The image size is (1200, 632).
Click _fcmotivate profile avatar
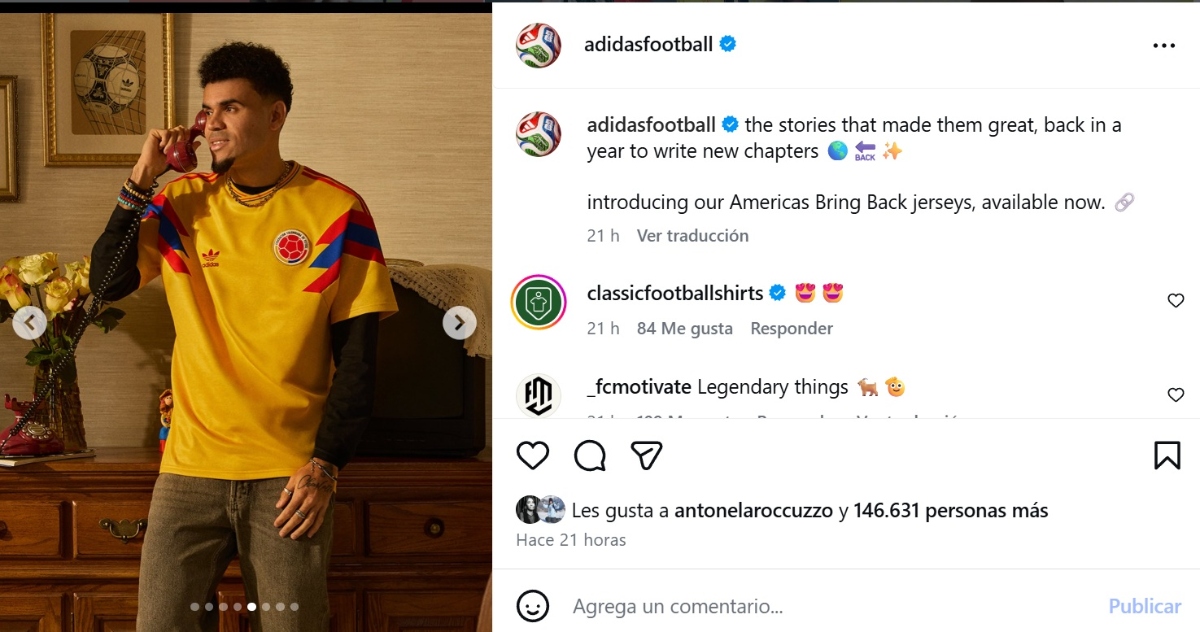tap(538, 394)
